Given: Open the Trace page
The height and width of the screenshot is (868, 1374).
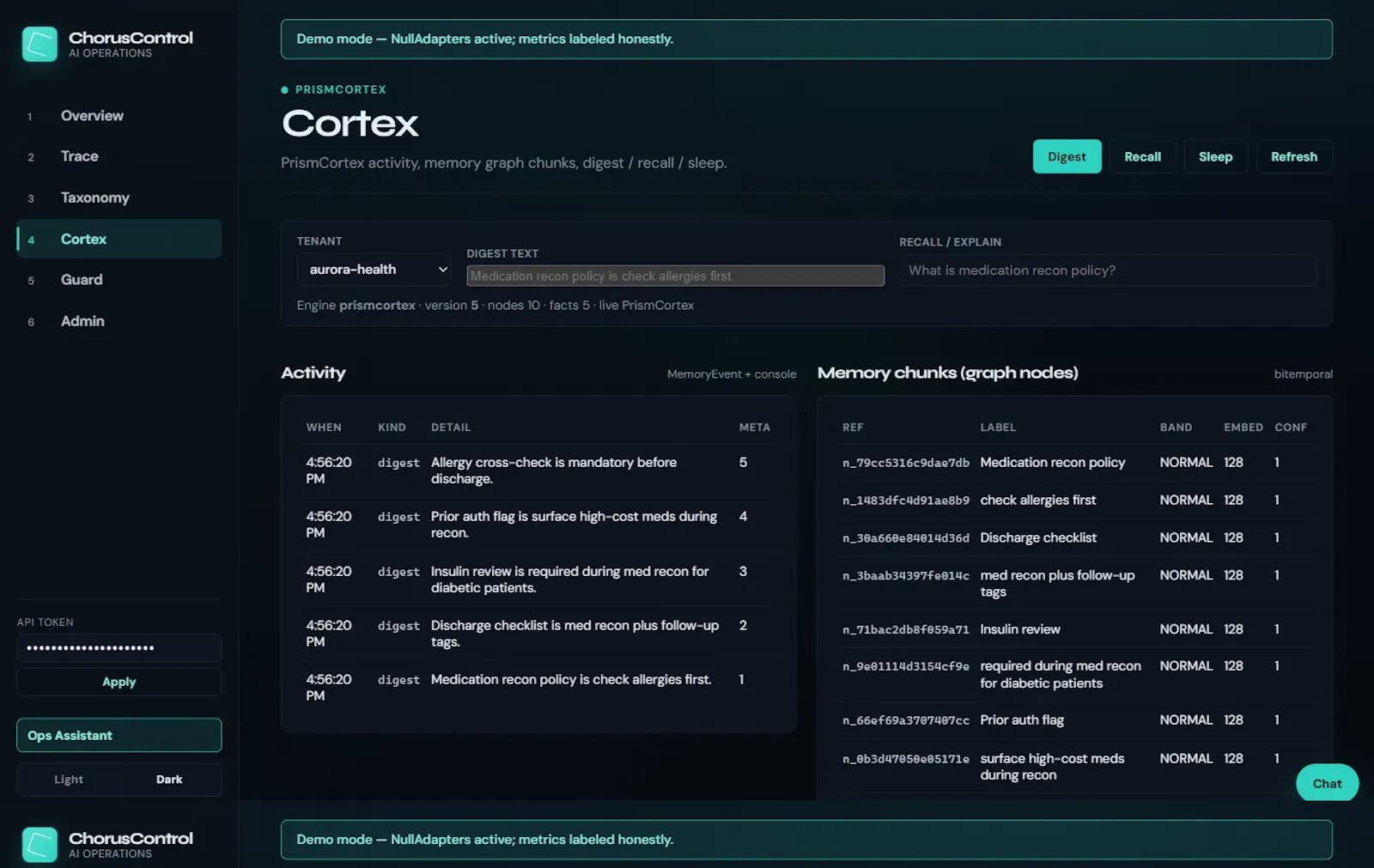Looking at the screenshot, I should point(119,156).
